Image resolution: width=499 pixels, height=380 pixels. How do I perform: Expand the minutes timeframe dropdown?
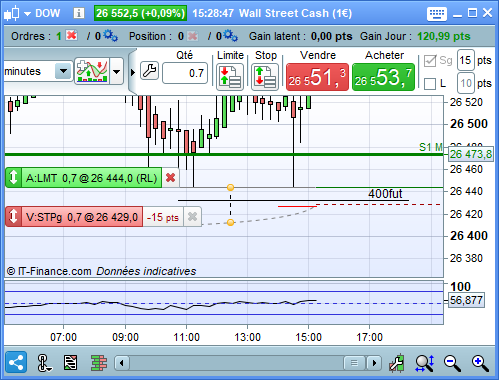point(63,71)
